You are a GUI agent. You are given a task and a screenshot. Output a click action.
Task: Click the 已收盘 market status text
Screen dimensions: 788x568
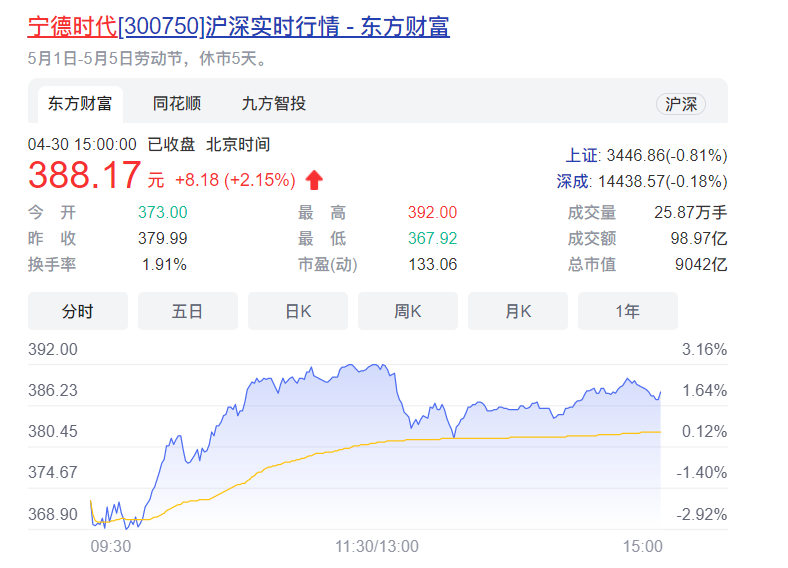point(171,145)
